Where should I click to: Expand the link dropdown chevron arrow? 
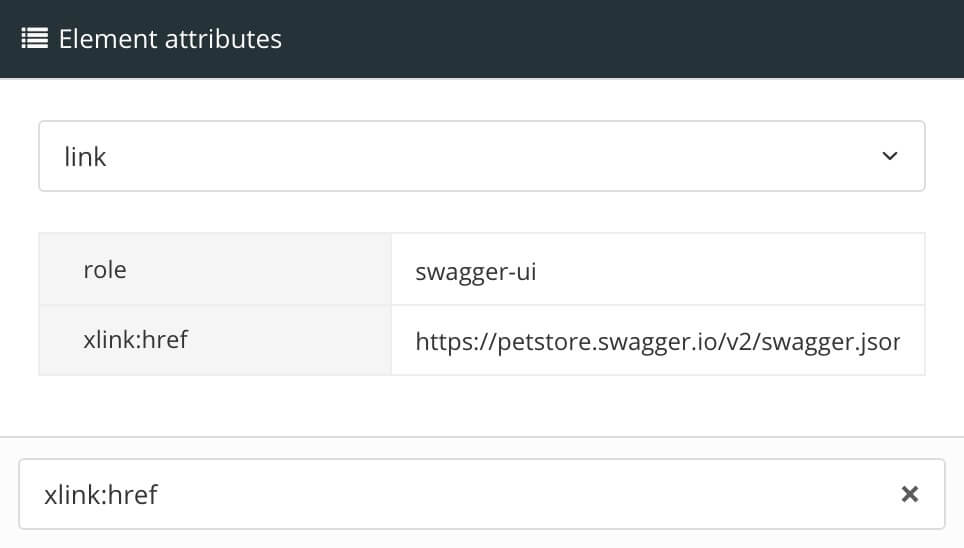tap(890, 156)
